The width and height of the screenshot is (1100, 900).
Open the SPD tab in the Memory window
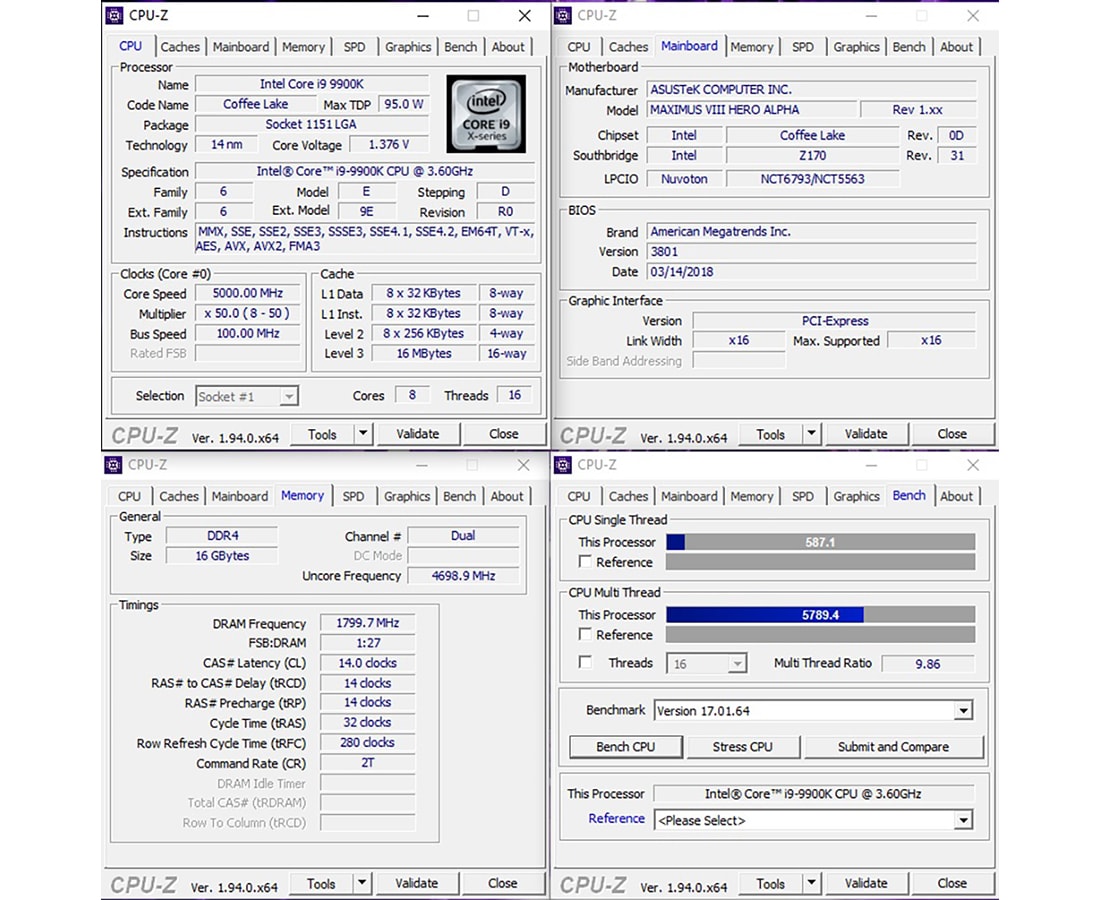[x=353, y=496]
